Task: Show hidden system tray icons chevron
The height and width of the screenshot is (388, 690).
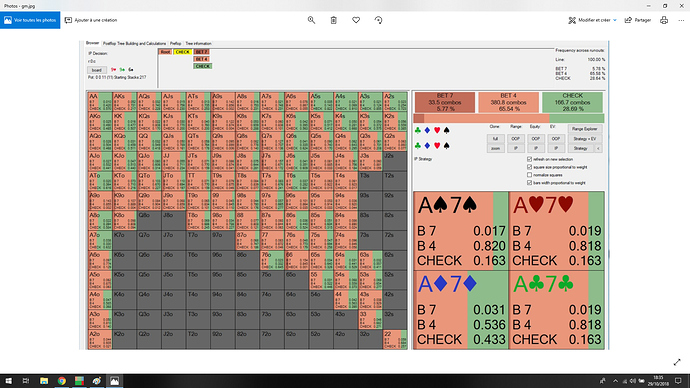Action: 615,381
